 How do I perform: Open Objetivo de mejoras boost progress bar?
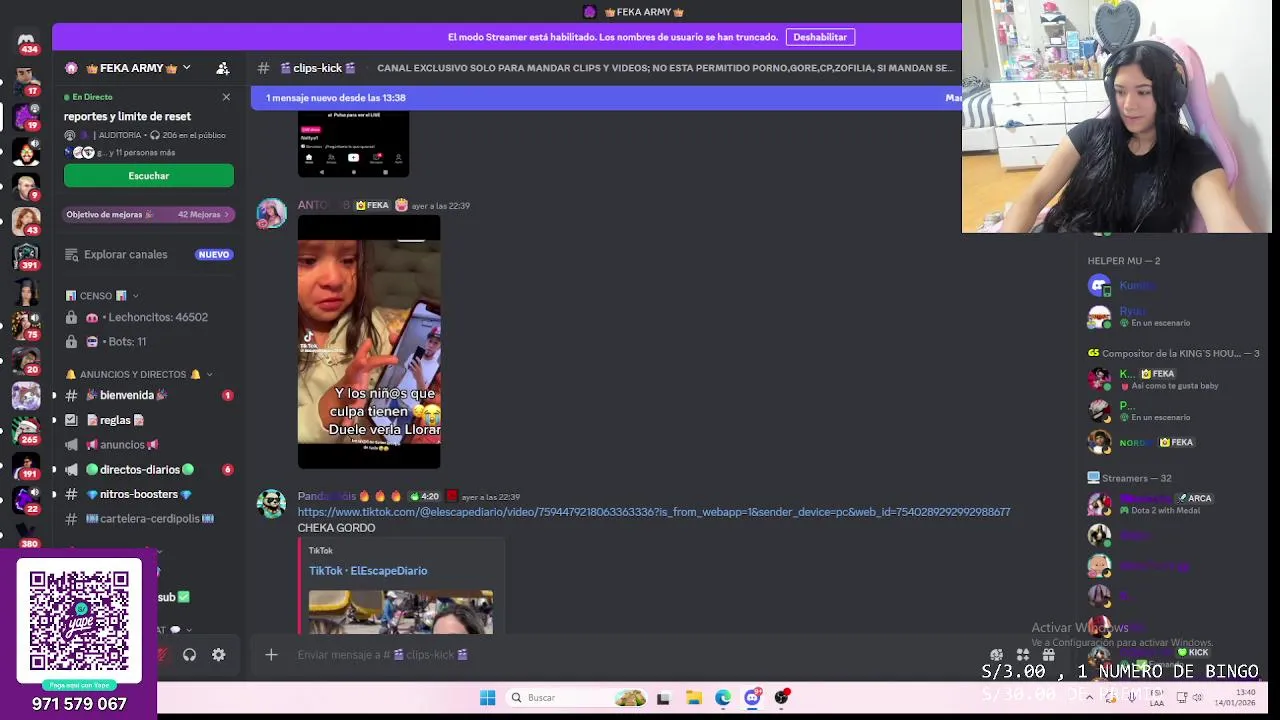[149, 214]
